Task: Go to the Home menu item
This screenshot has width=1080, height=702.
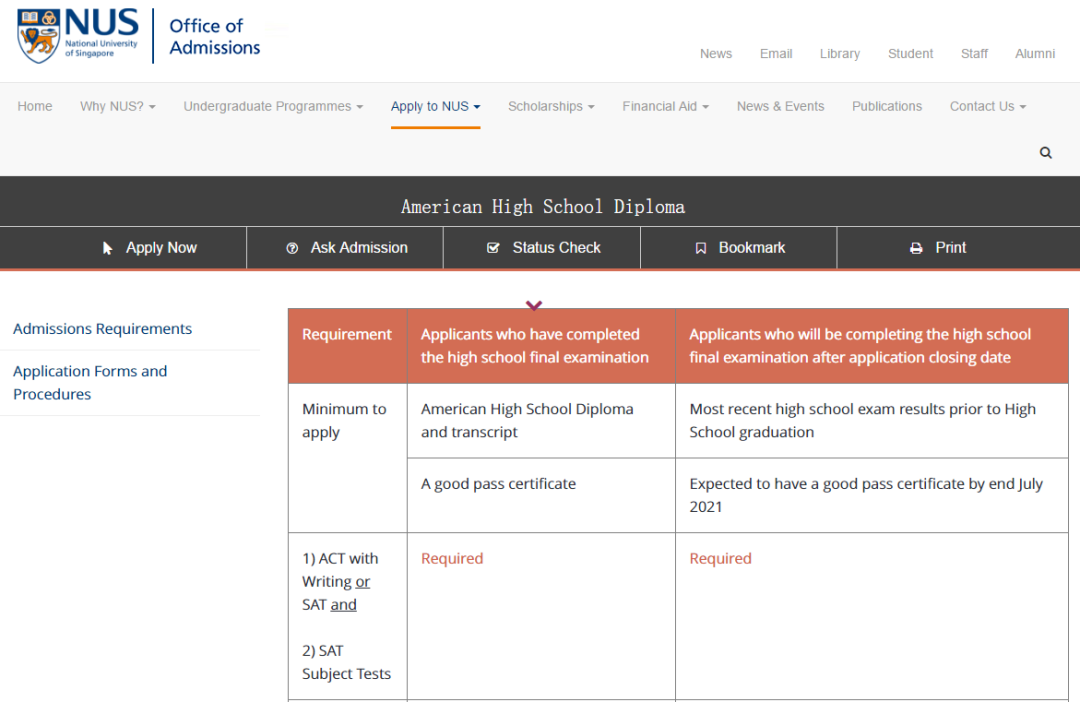Action: pos(35,106)
